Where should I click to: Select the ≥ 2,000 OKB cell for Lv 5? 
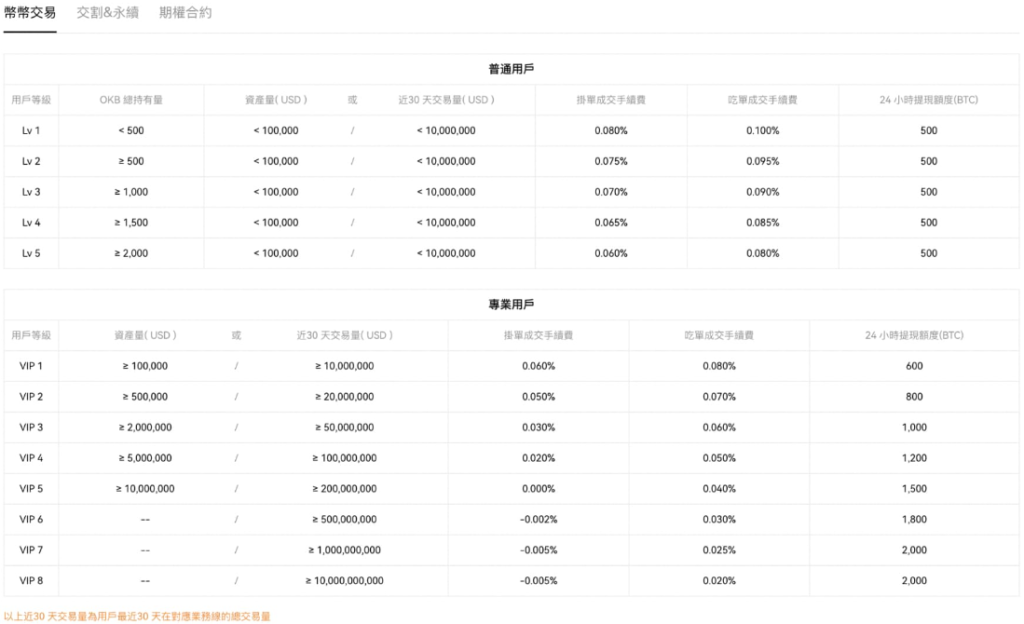pos(133,253)
